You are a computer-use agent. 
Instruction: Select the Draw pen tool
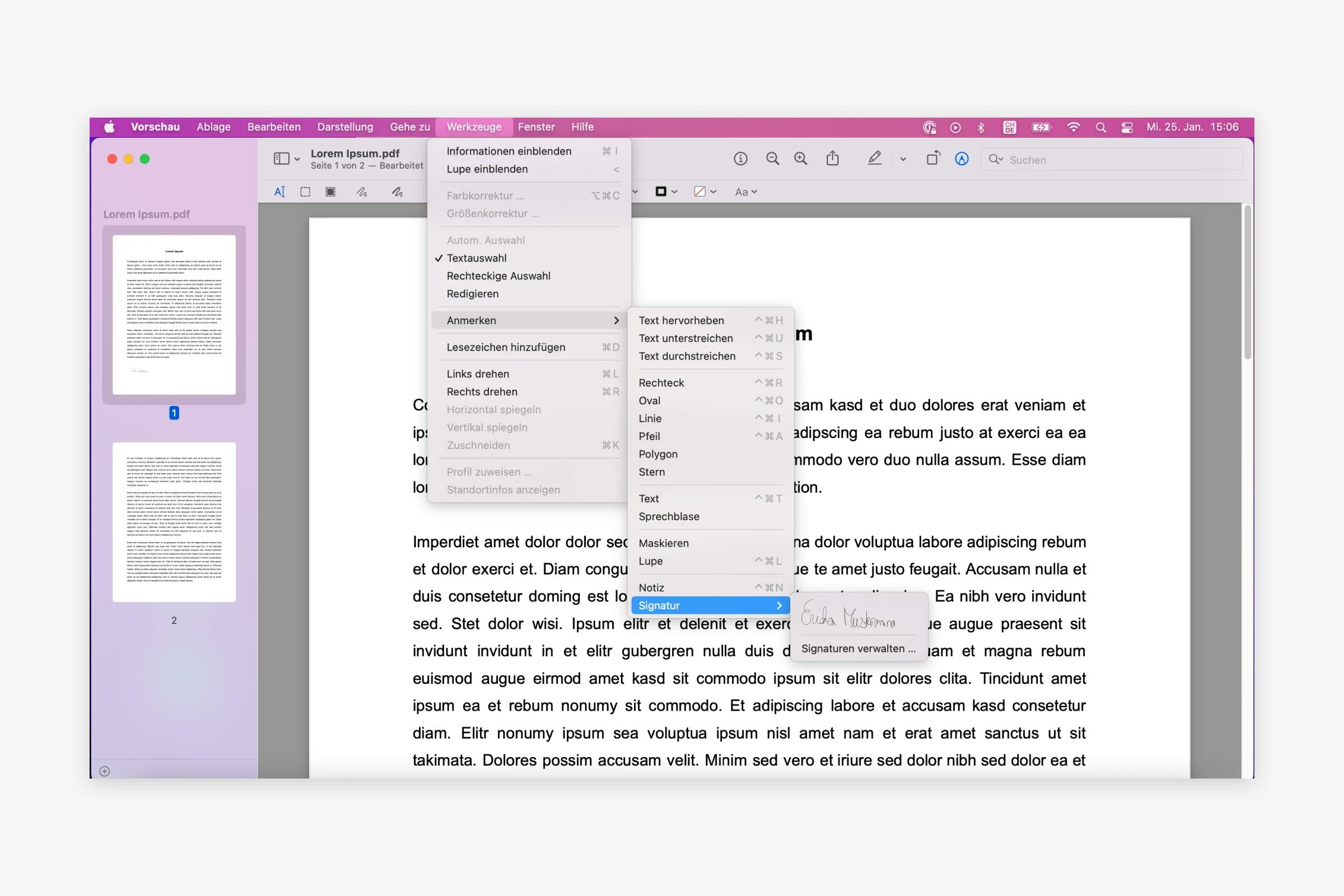pyautogui.click(x=397, y=192)
